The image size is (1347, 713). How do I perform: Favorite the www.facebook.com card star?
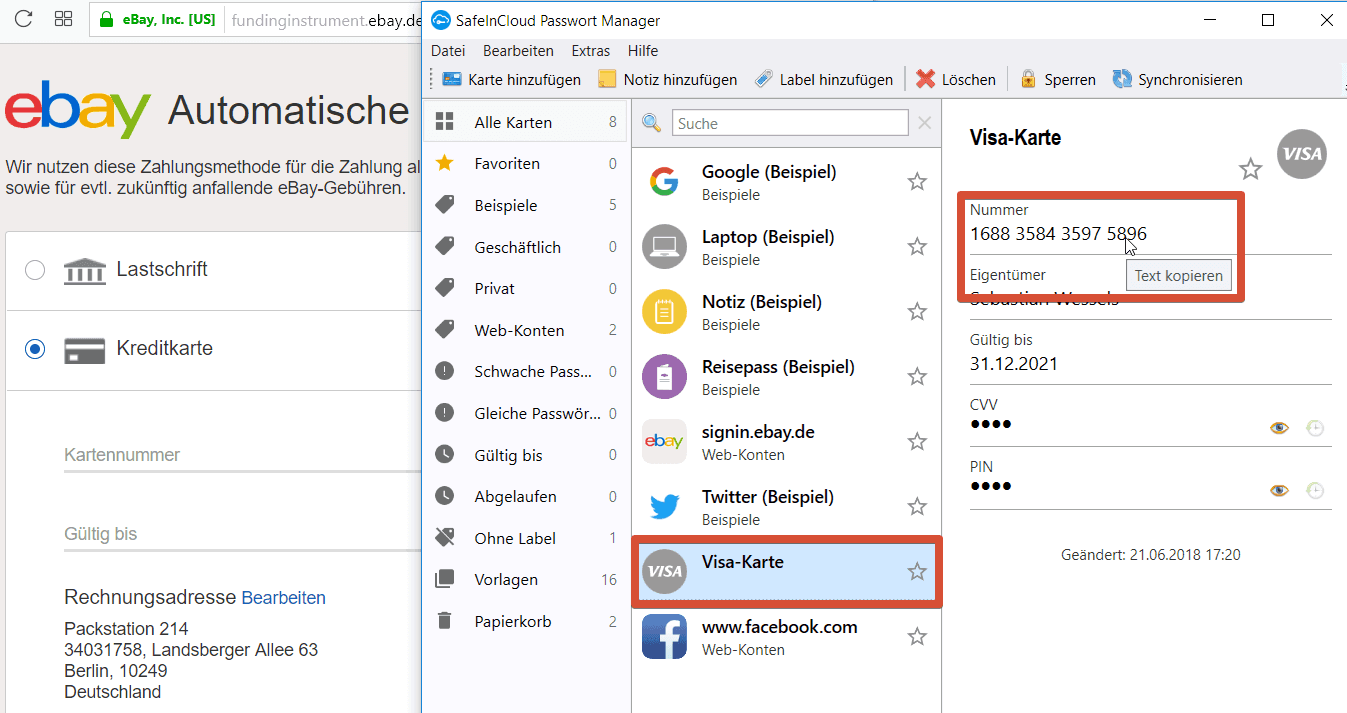pyautogui.click(x=917, y=636)
